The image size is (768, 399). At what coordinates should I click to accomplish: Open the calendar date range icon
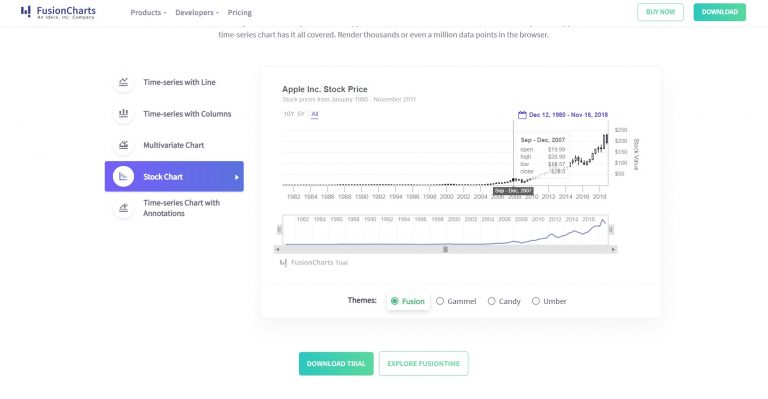click(x=522, y=115)
